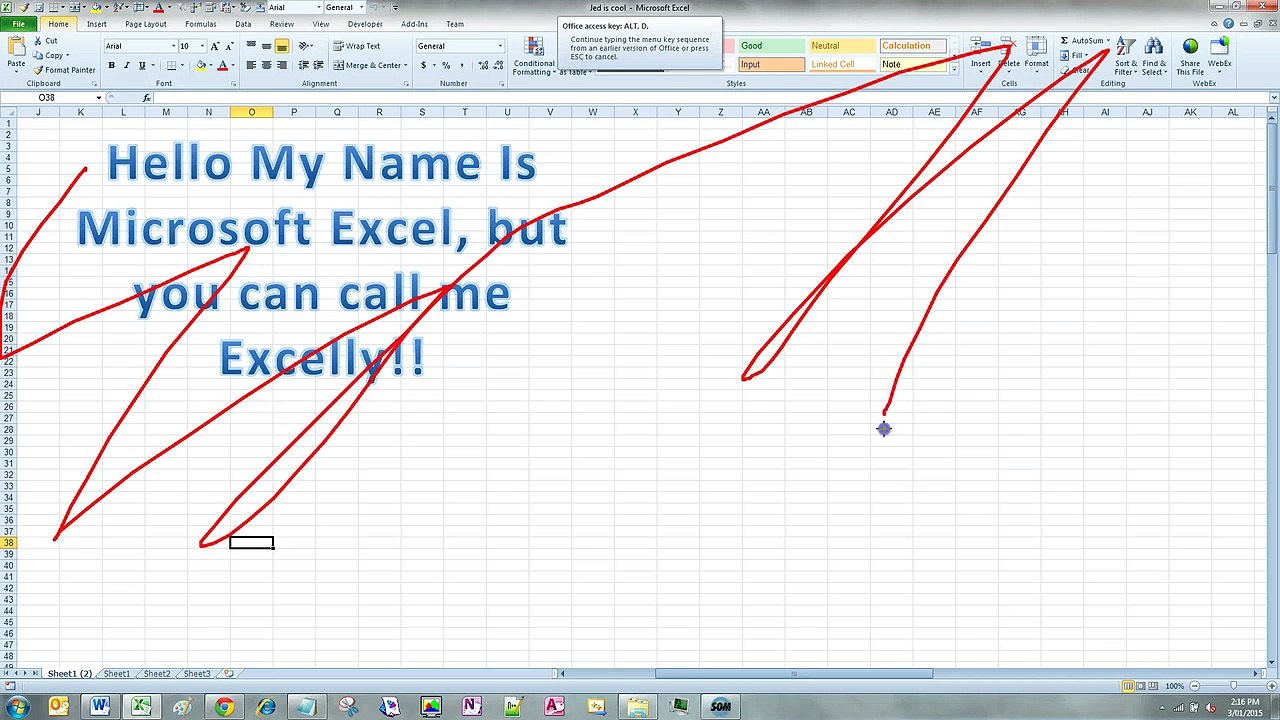
Task: Toggle Italic formatting
Action: coord(126,65)
